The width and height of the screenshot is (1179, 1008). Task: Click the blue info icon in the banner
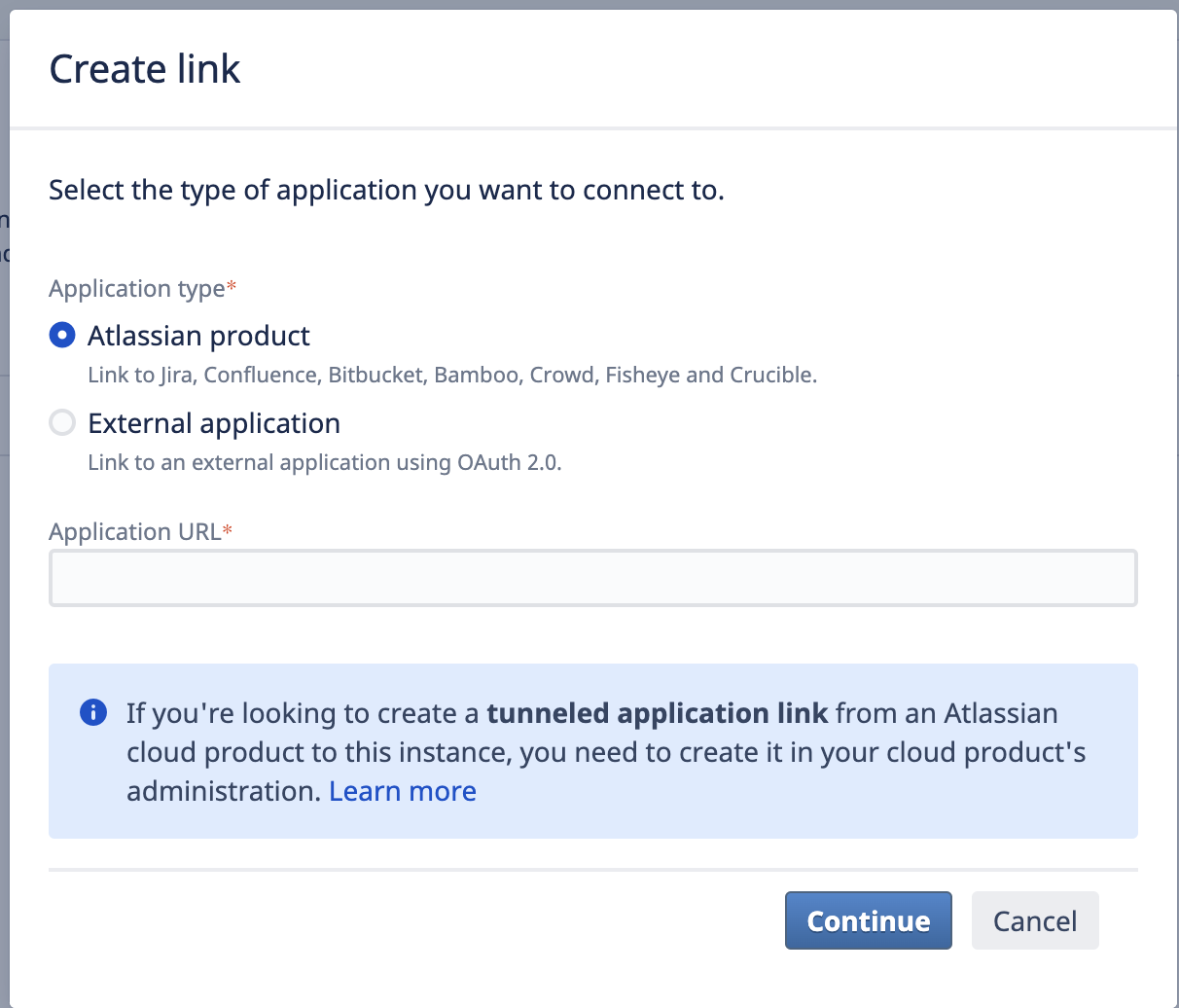coord(93,712)
